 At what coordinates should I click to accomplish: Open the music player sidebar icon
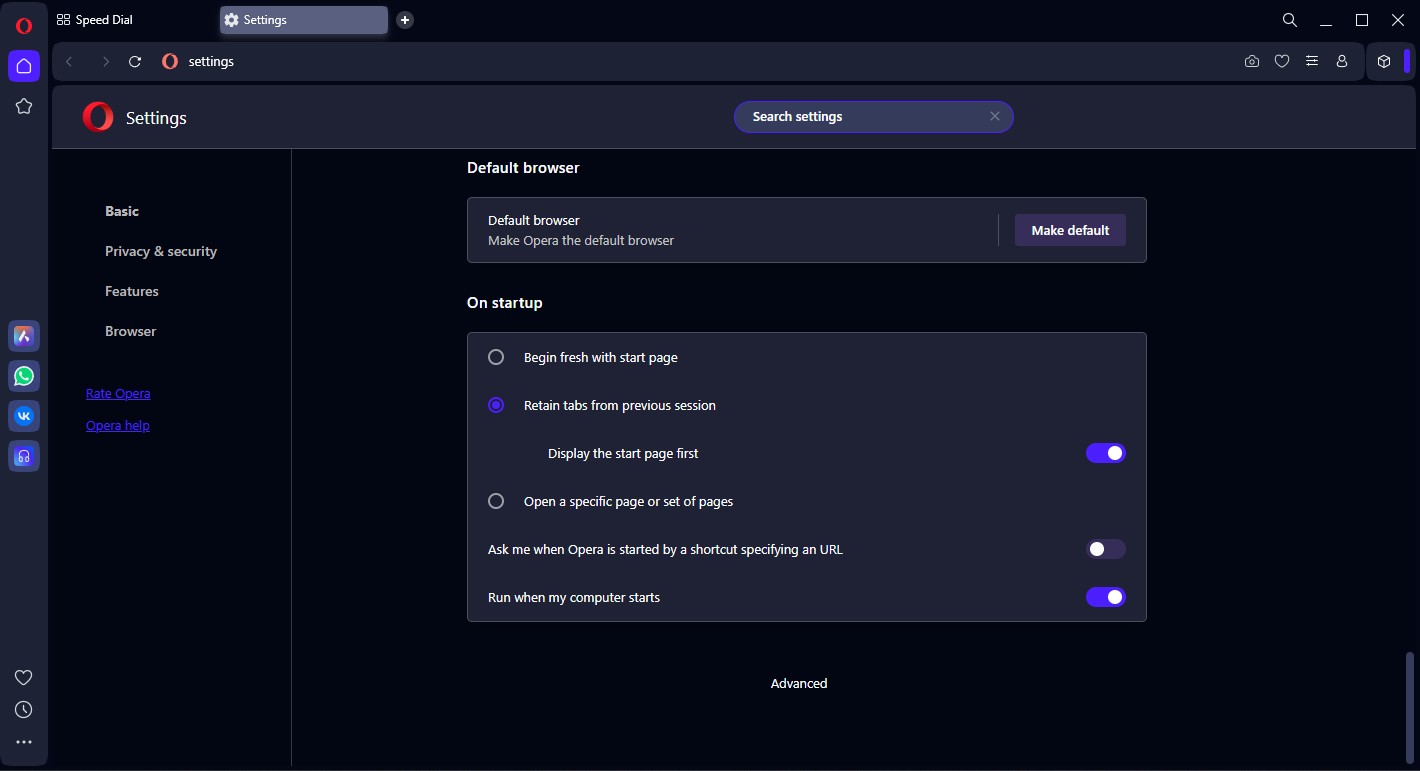[24, 456]
